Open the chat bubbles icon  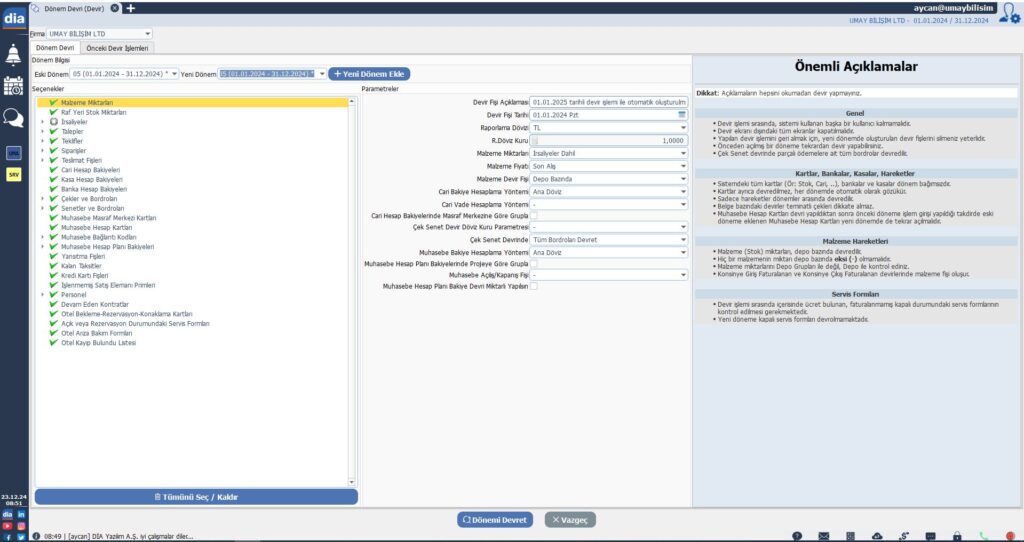pyautogui.click(x=13, y=118)
